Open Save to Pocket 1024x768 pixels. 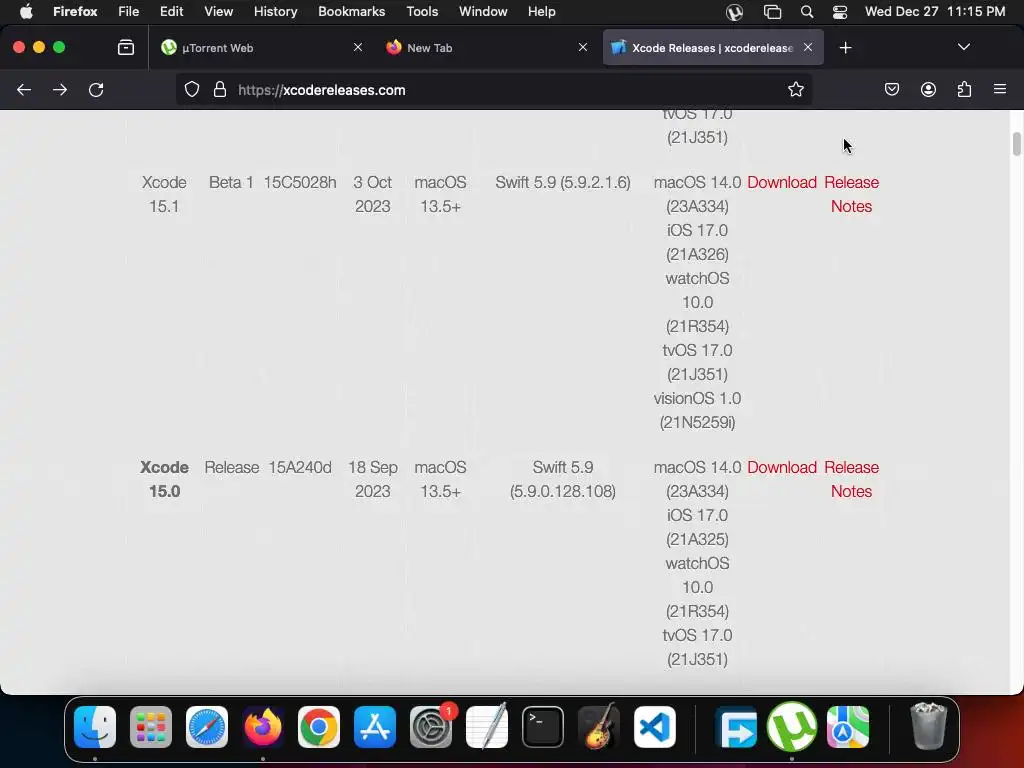(891, 89)
